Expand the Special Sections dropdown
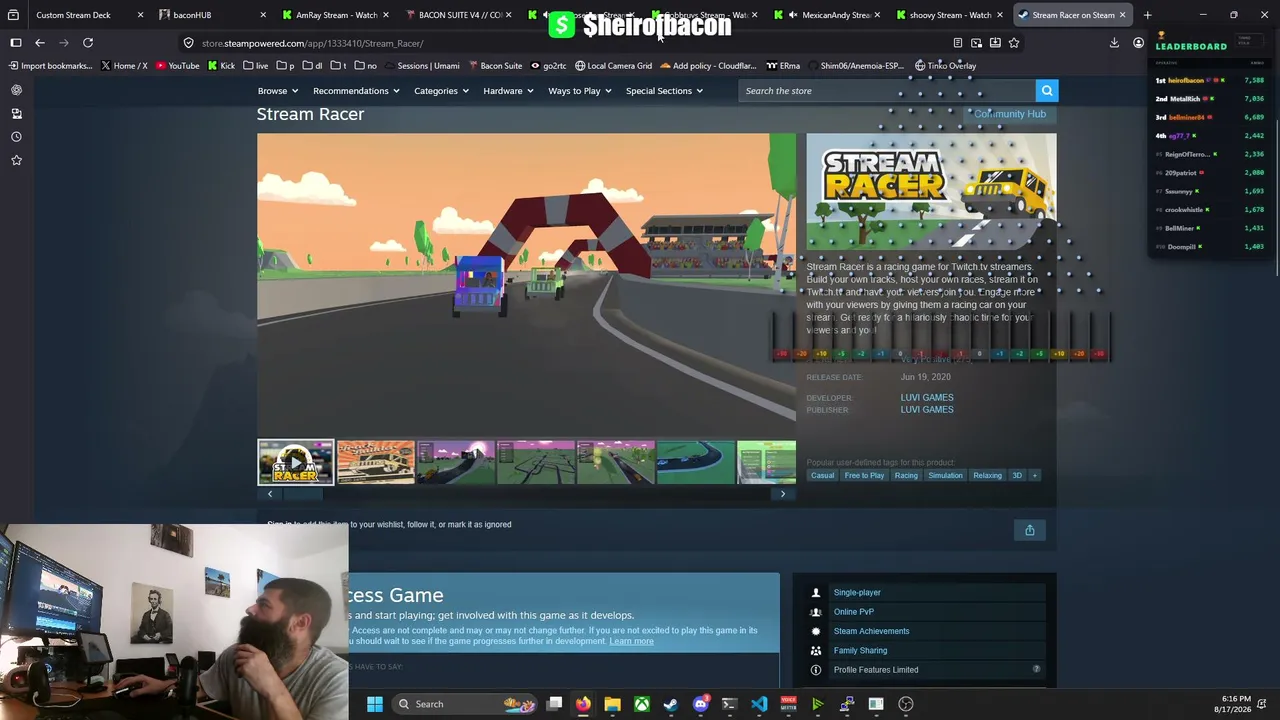 pos(664,91)
